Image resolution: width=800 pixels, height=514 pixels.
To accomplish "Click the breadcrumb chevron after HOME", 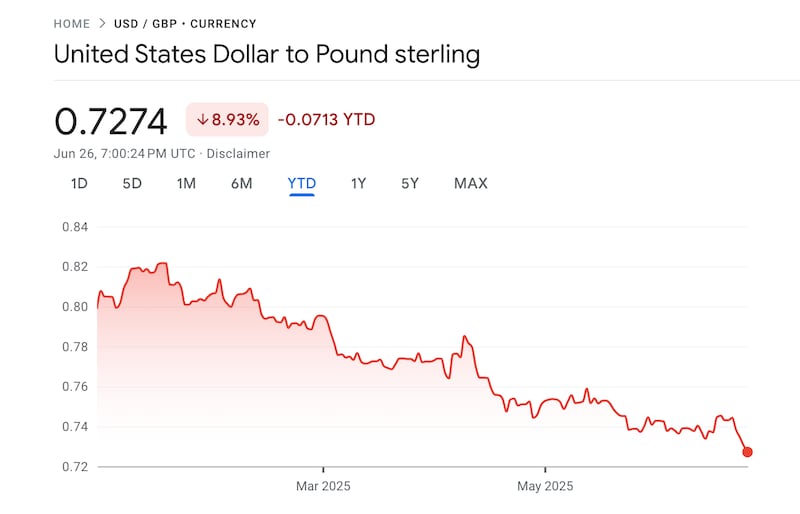I will point(100,23).
